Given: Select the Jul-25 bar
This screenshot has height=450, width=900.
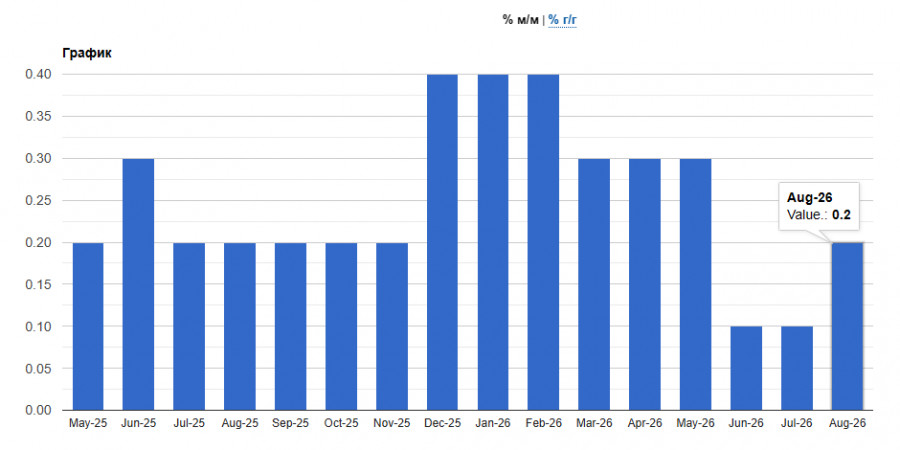Looking at the screenshot, I should 189,327.
